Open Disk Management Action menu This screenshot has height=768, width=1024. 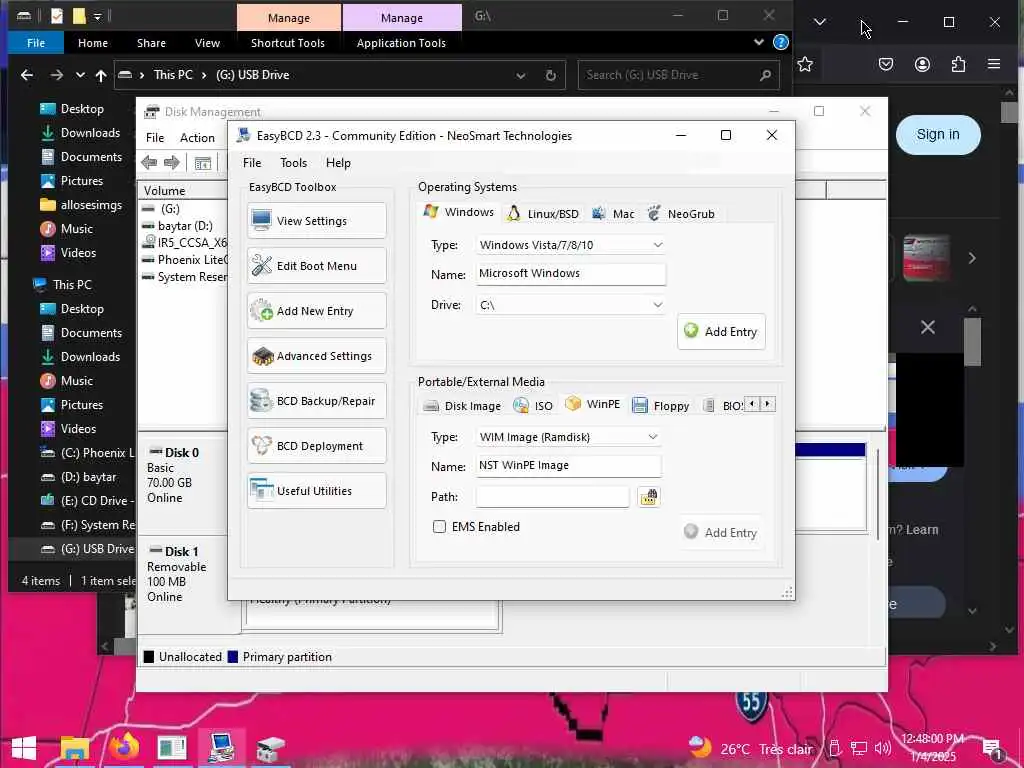[197, 138]
